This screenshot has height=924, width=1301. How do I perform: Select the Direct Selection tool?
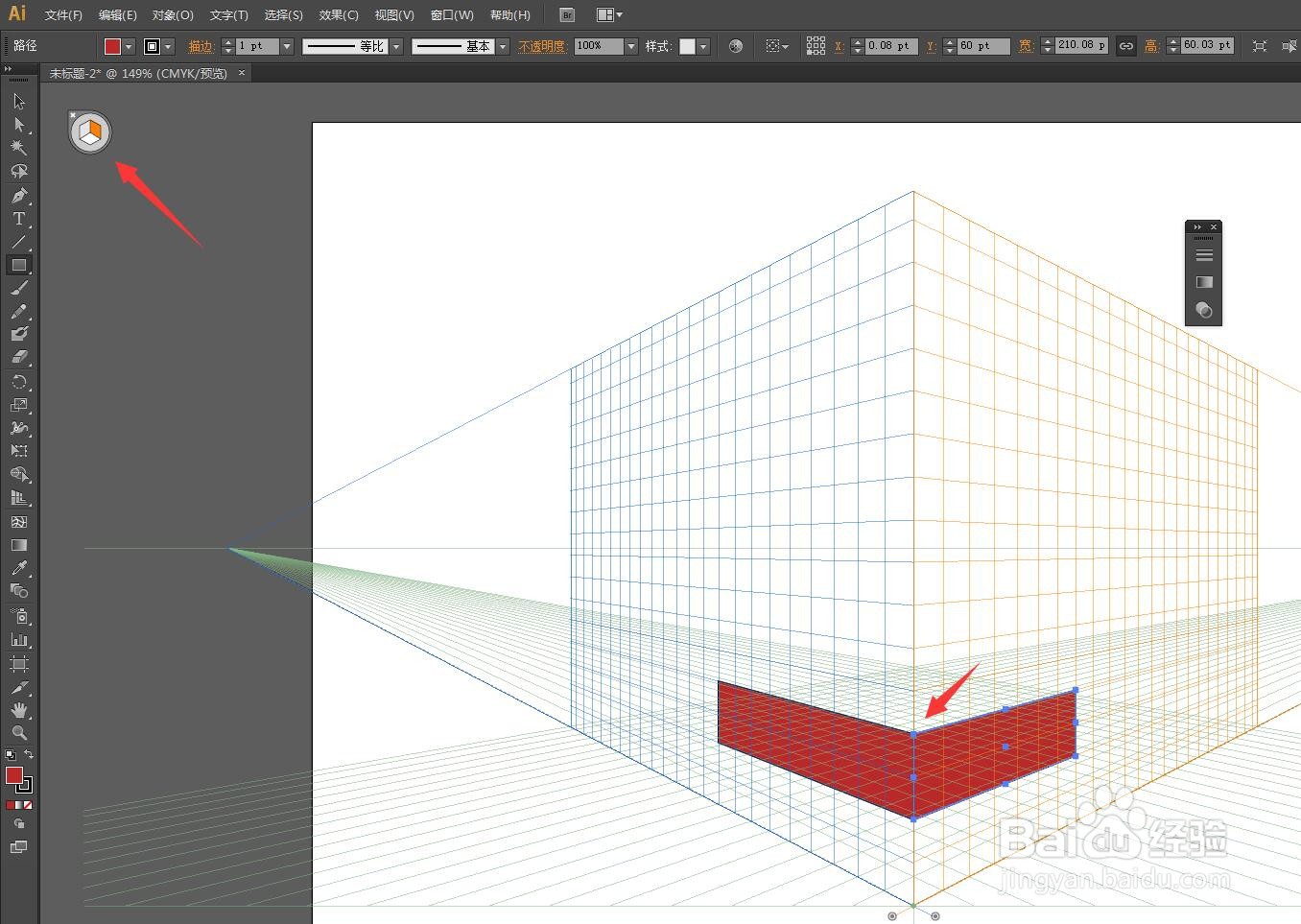19,125
